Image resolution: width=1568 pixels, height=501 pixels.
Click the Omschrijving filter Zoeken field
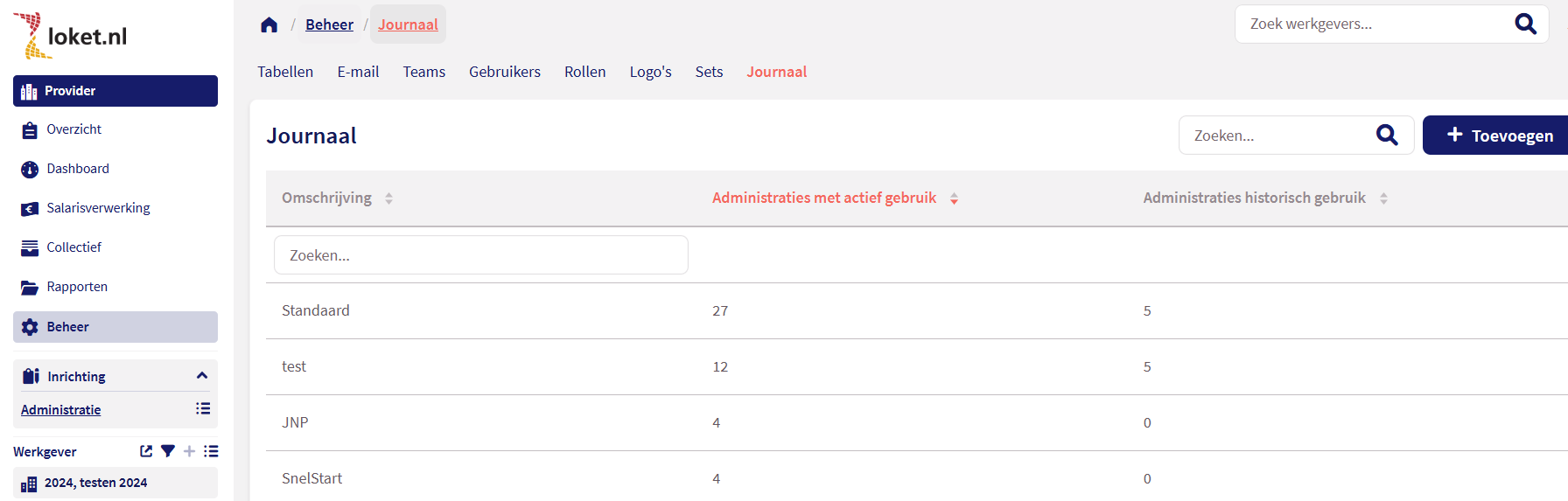click(480, 255)
